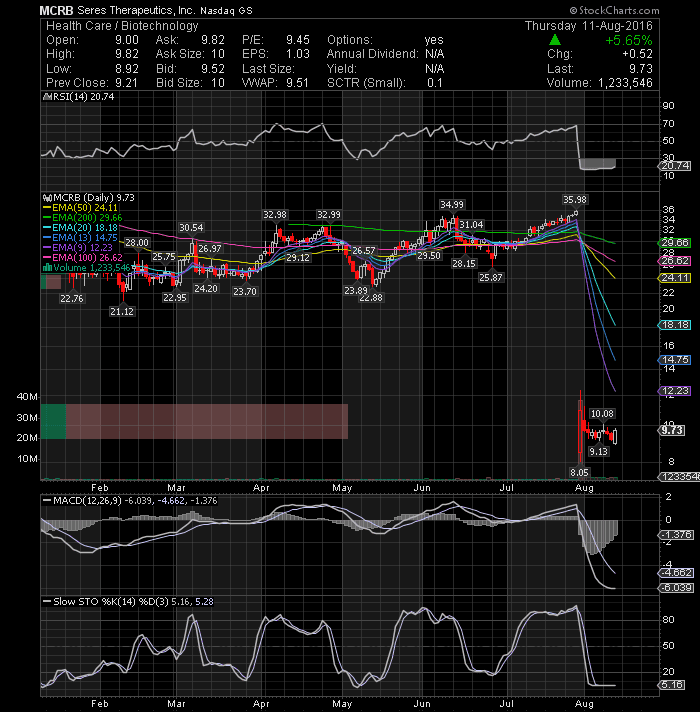
Task: Click the green up-arrow price change icon
Action: (x=554, y=40)
